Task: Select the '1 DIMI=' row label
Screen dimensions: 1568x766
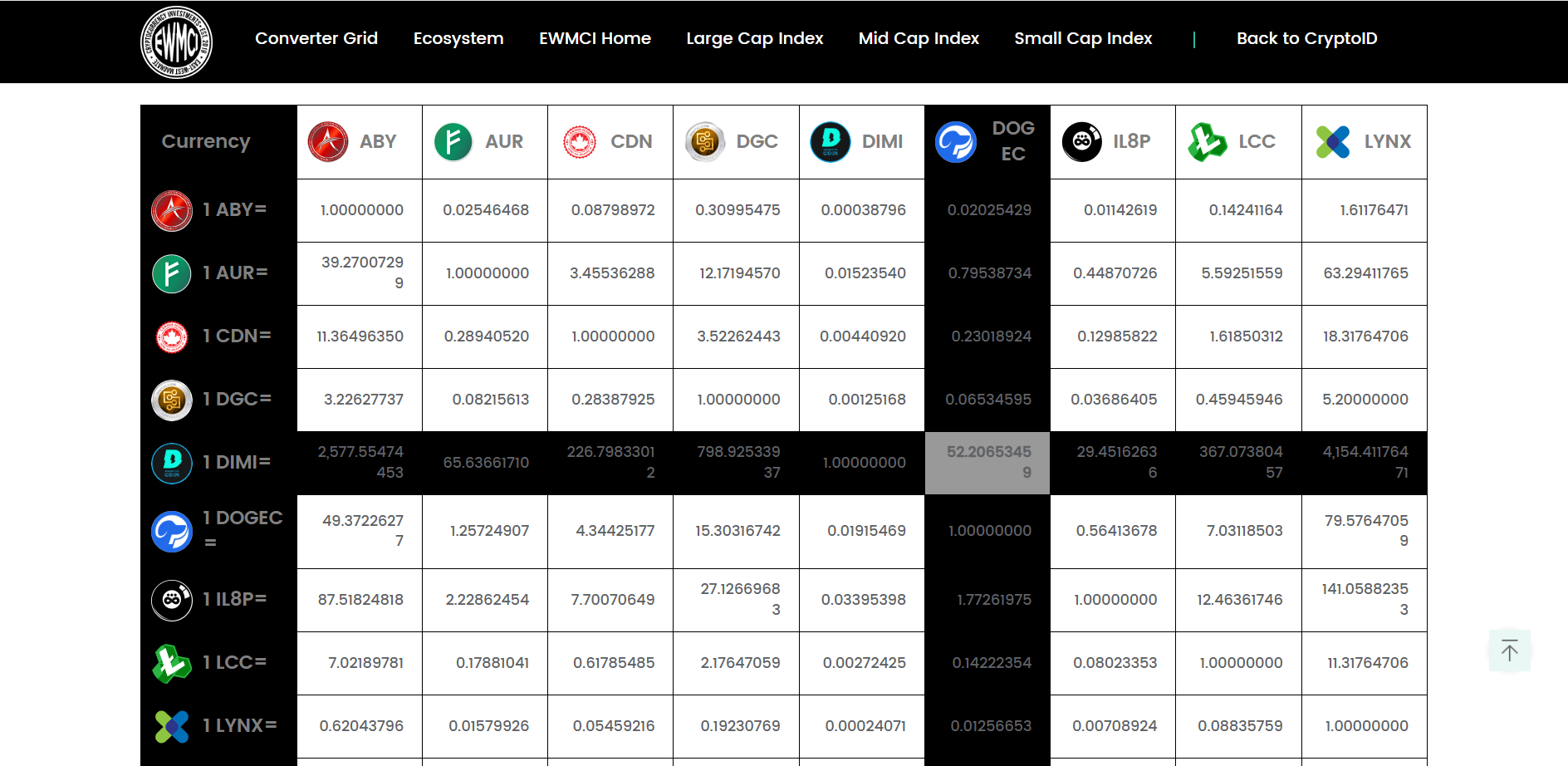Action: point(237,462)
